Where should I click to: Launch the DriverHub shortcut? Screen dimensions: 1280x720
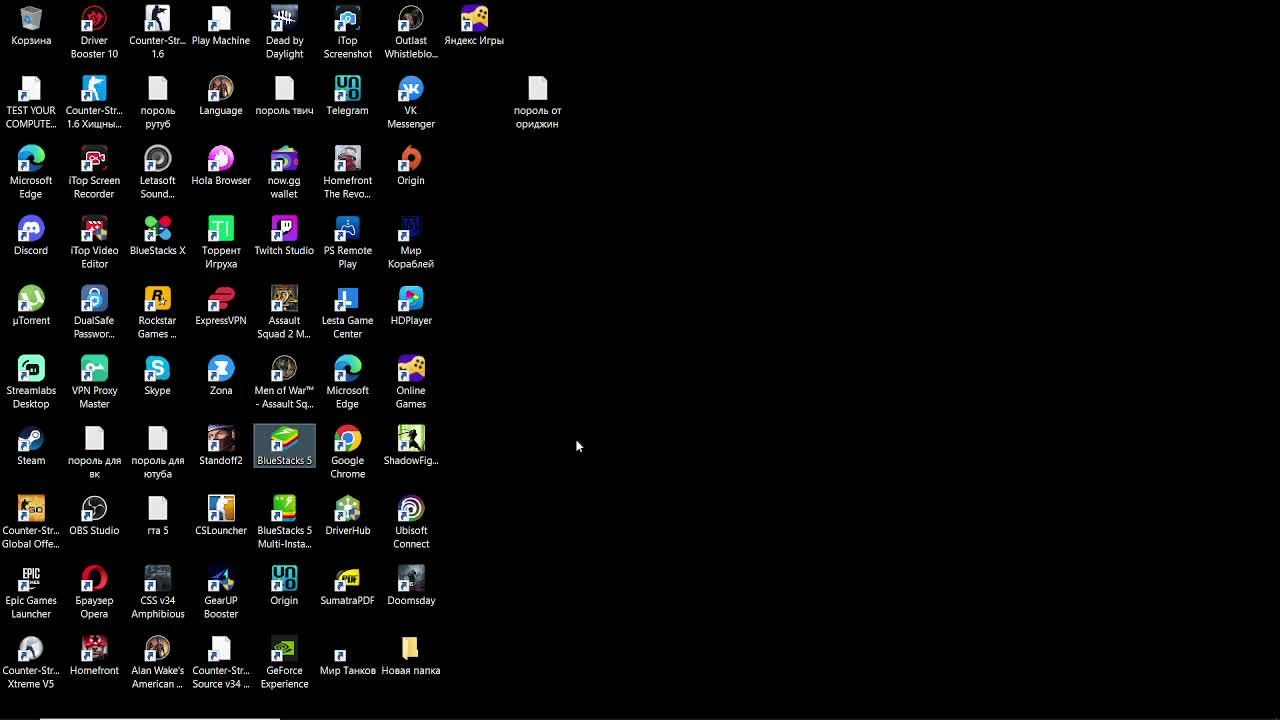coord(347,517)
